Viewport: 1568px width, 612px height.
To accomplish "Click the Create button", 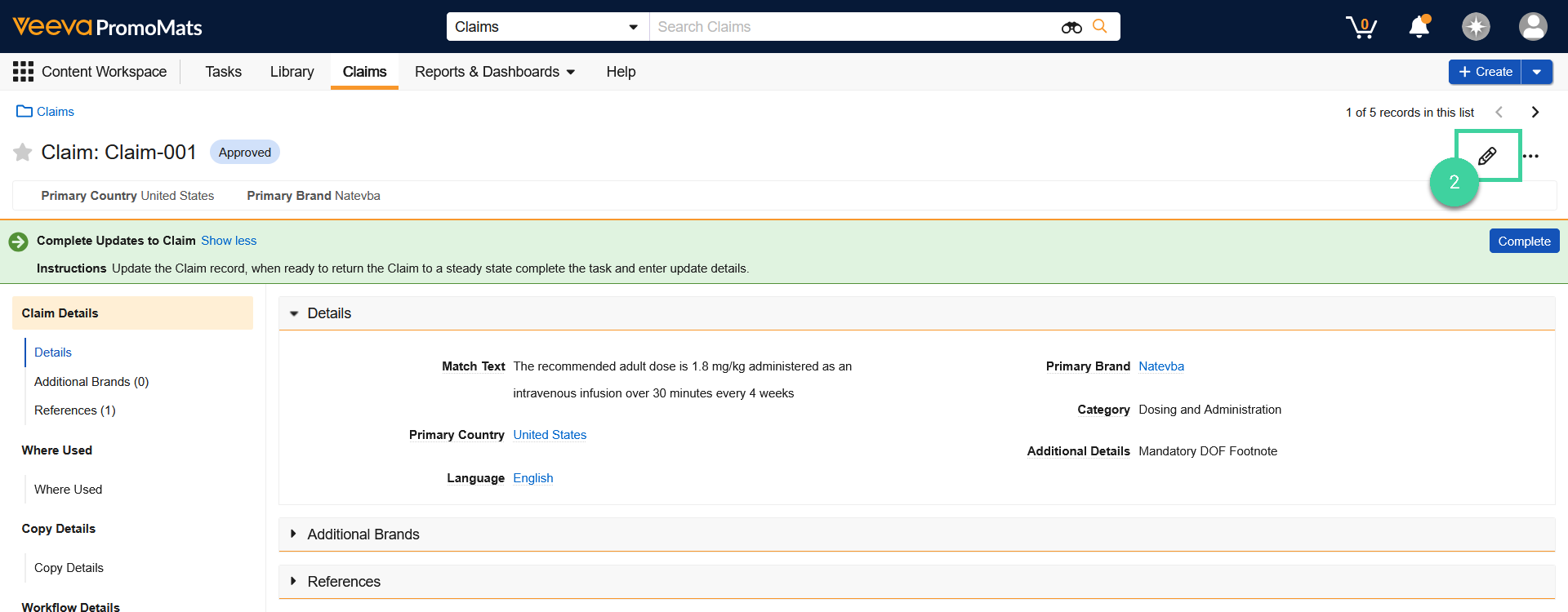I will coord(1486,72).
